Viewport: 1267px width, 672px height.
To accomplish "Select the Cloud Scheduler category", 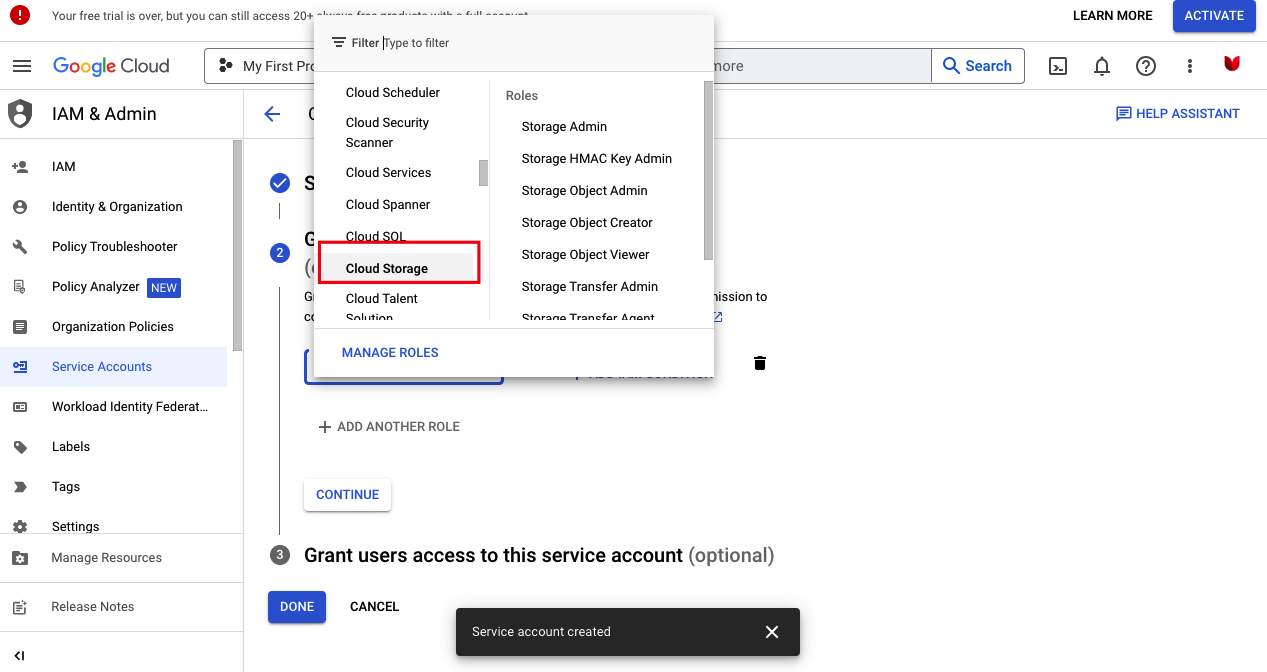I will pyautogui.click(x=393, y=92).
